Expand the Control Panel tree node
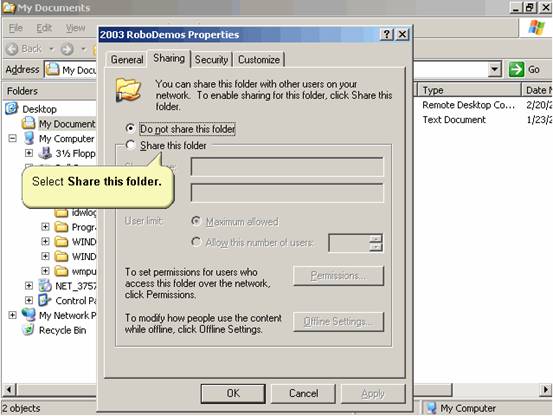The width and height of the screenshot is (553, 416). pyautogui.click(x=29, y=300)
